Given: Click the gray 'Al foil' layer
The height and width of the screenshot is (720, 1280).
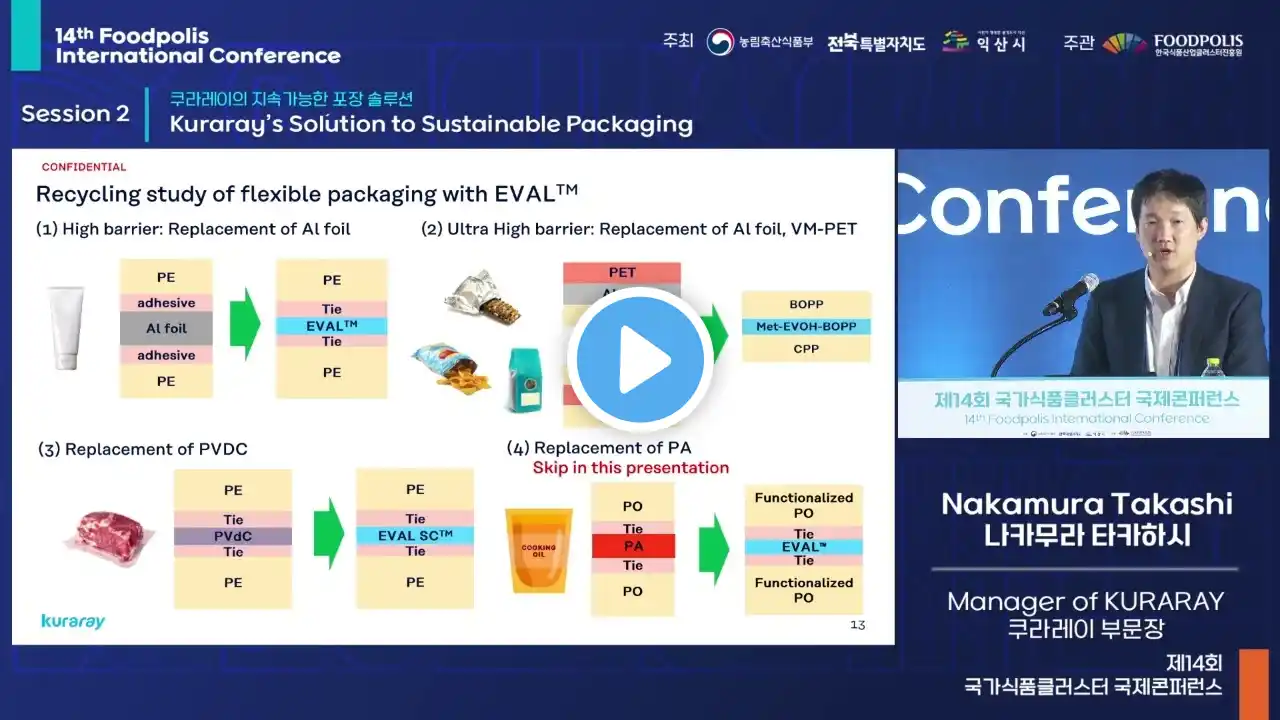Looking at the screenshot, I should coord(166,328).
